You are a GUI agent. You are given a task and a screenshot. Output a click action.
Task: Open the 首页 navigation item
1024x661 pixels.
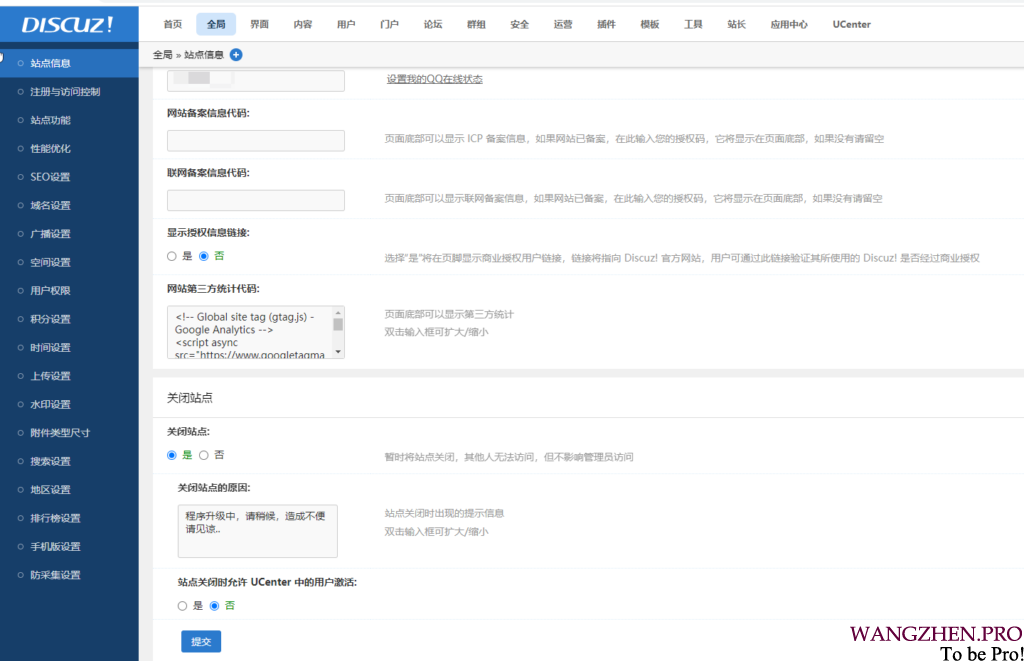click(173, 24)
